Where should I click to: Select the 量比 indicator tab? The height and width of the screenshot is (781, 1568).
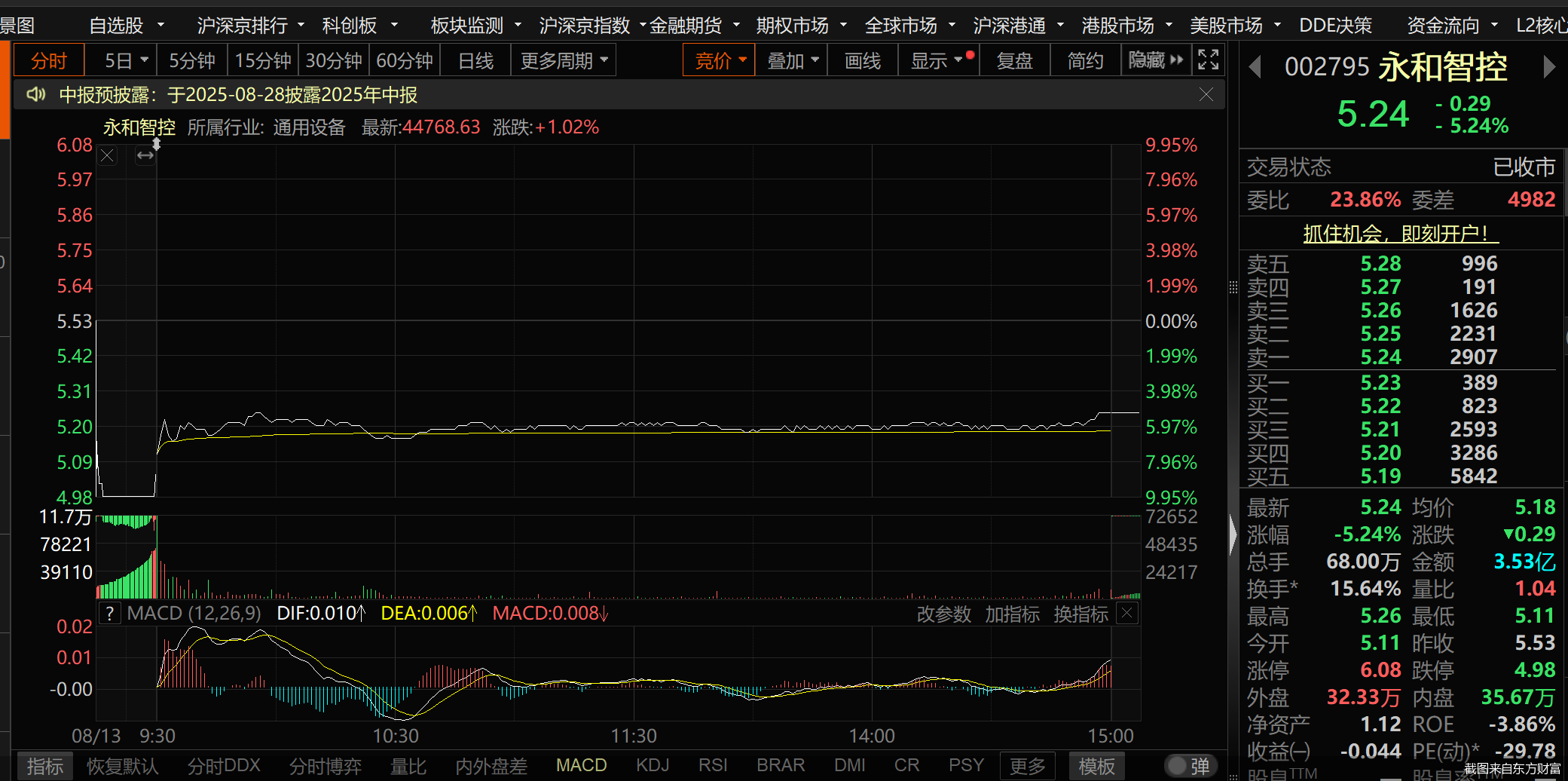click(x=408, y=767)
